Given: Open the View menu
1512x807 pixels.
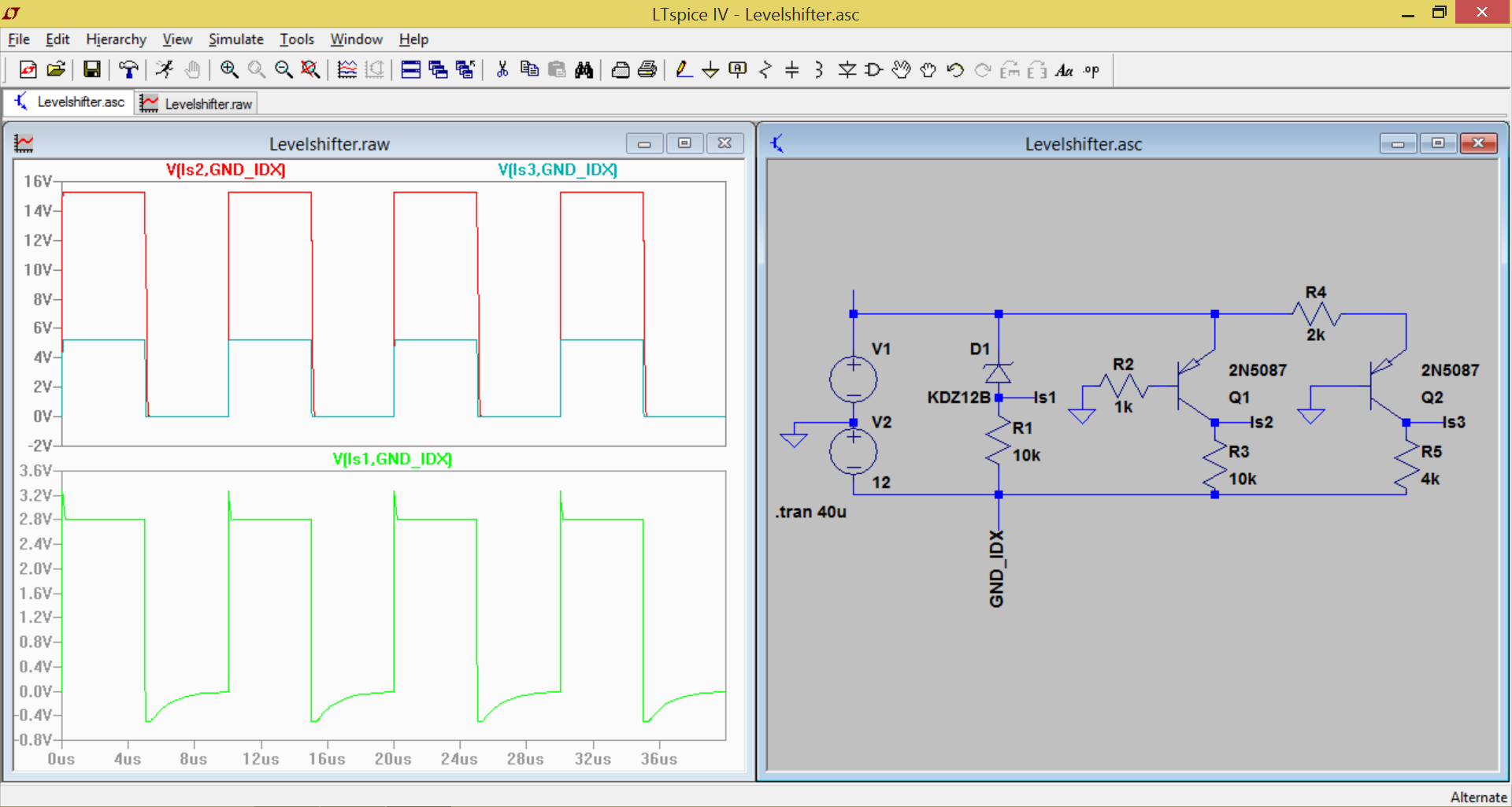Looking at the screenshot, I should pyautogui.click(x=177, y=39).
